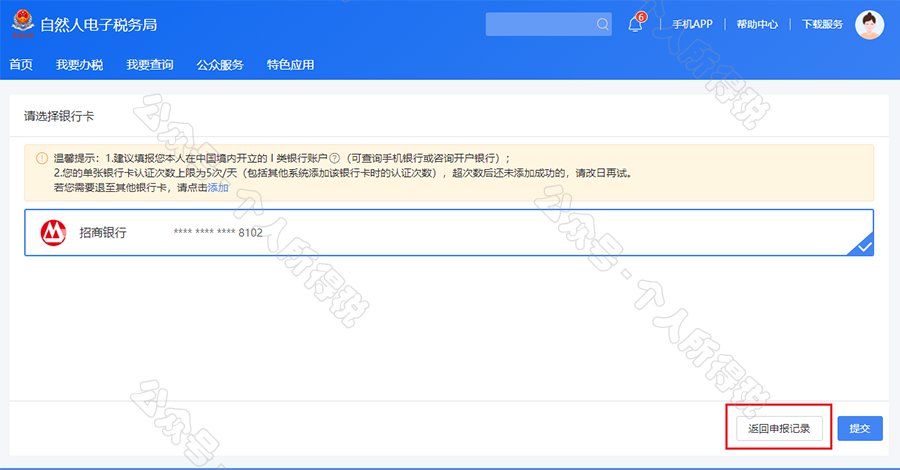Click the magnifier search icon

click(602, 25)
